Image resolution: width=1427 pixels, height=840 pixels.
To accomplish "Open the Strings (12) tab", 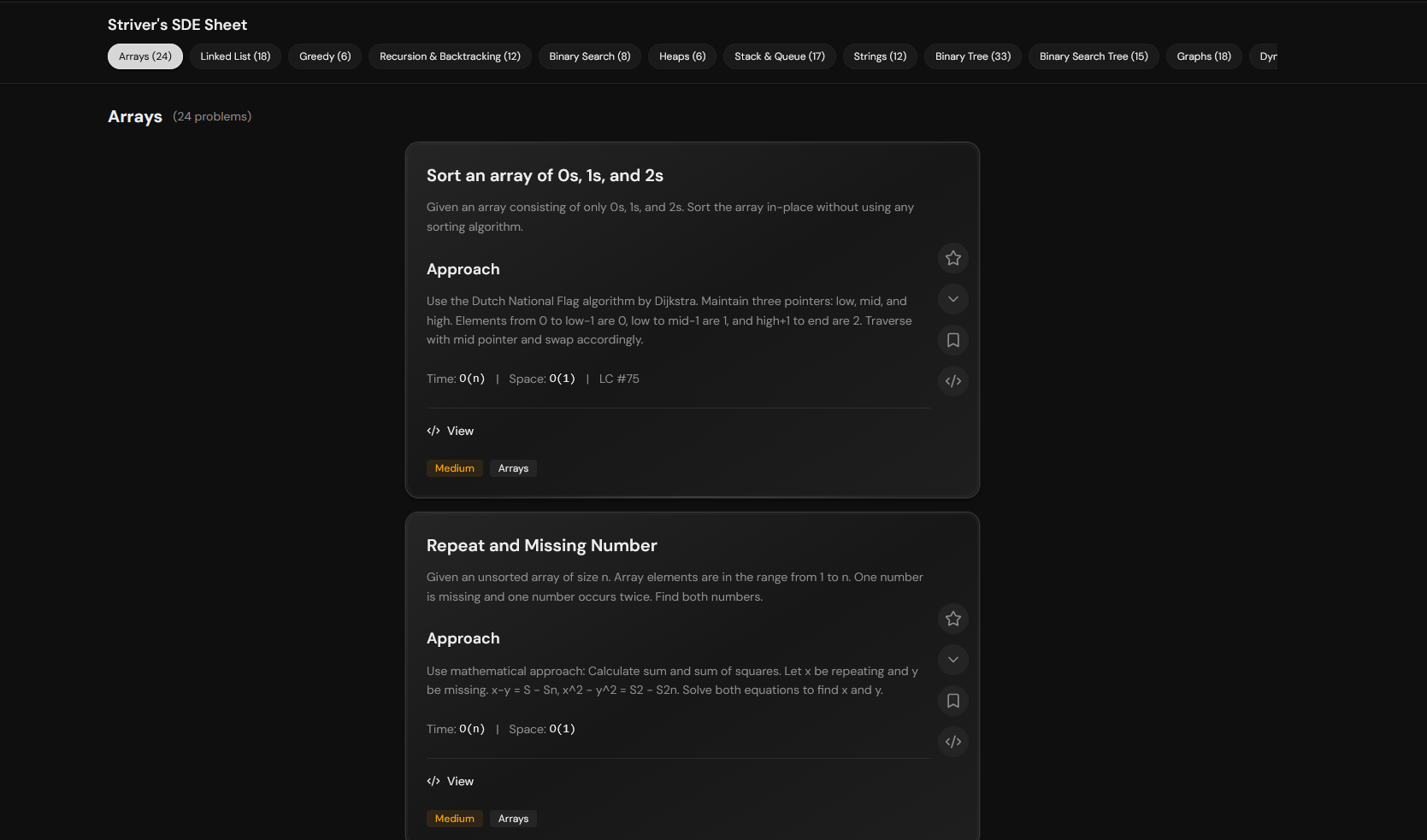I will (880, 56).
